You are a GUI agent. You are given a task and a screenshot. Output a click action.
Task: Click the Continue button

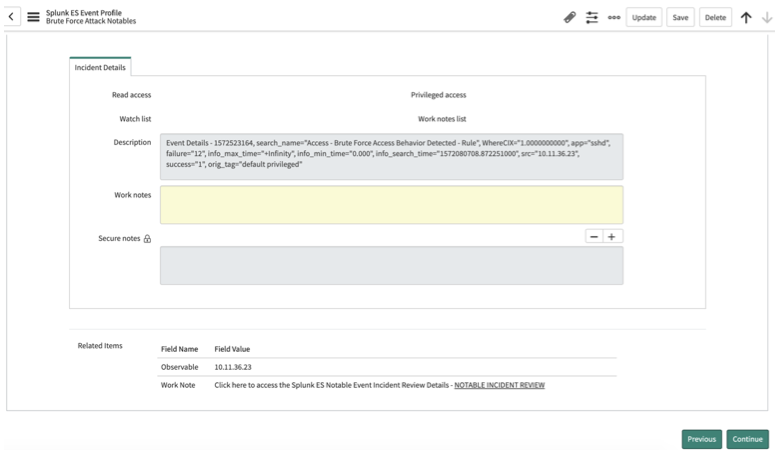point(747,439)
